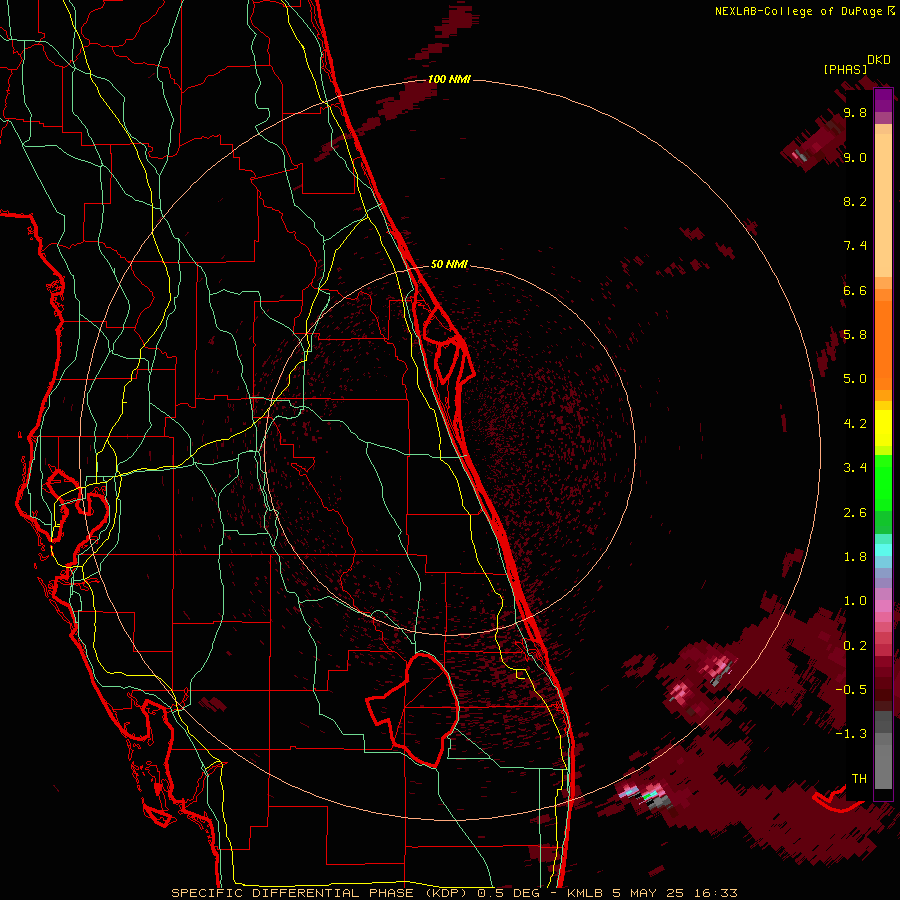Click the 8.2 value on the scale

tap(855, 201)
